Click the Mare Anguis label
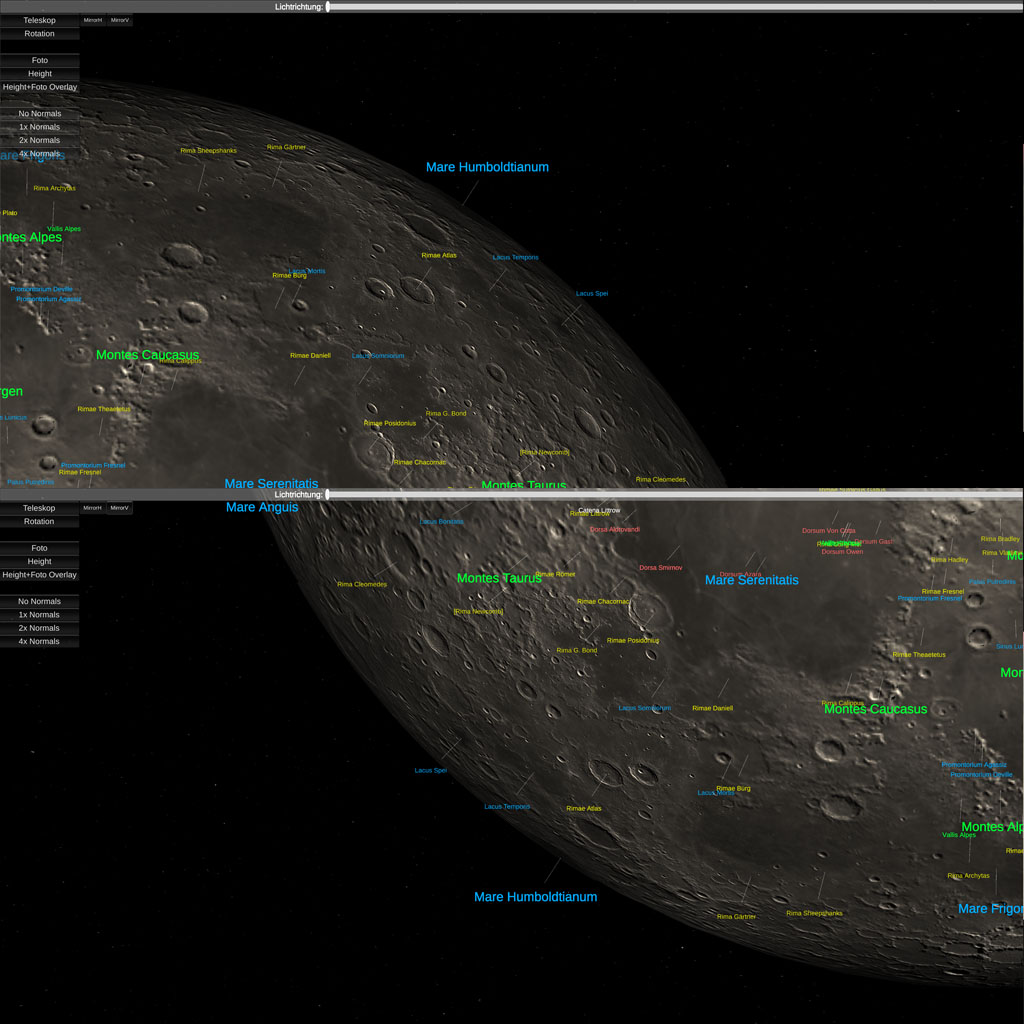The width and height of the screenshot is (1024, 1024). 262,507
